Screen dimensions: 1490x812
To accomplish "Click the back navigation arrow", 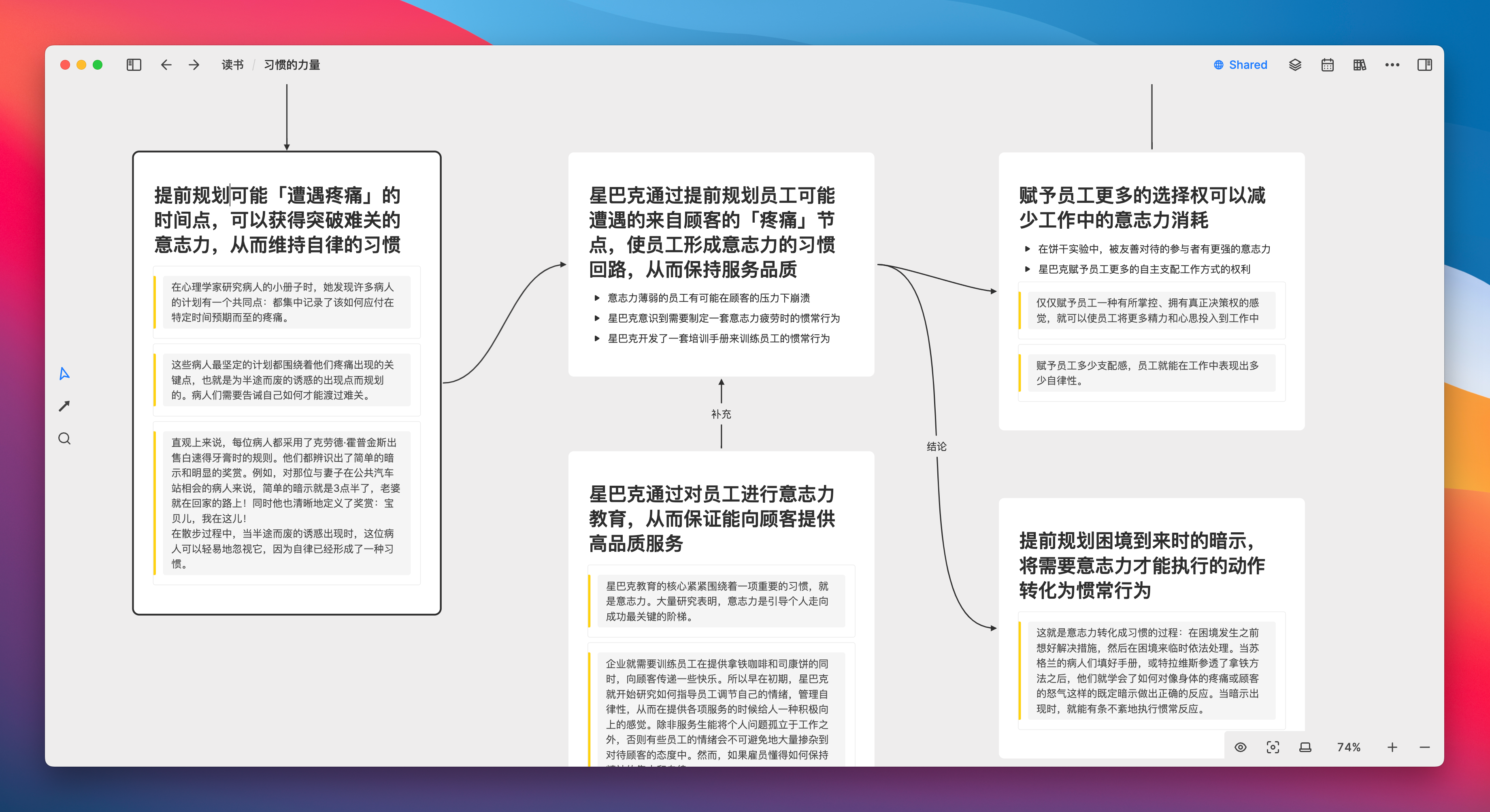I will [x=166, y=65].
